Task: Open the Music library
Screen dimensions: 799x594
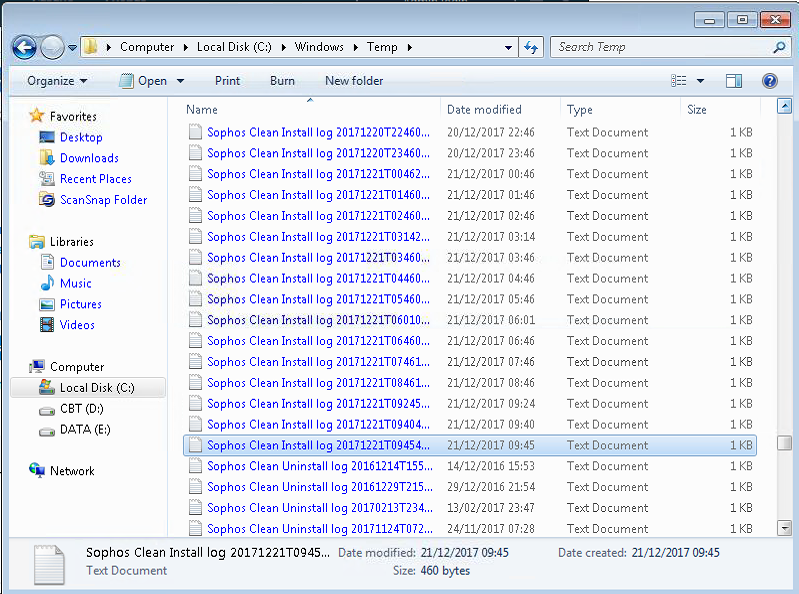Action: coord(75,283)
